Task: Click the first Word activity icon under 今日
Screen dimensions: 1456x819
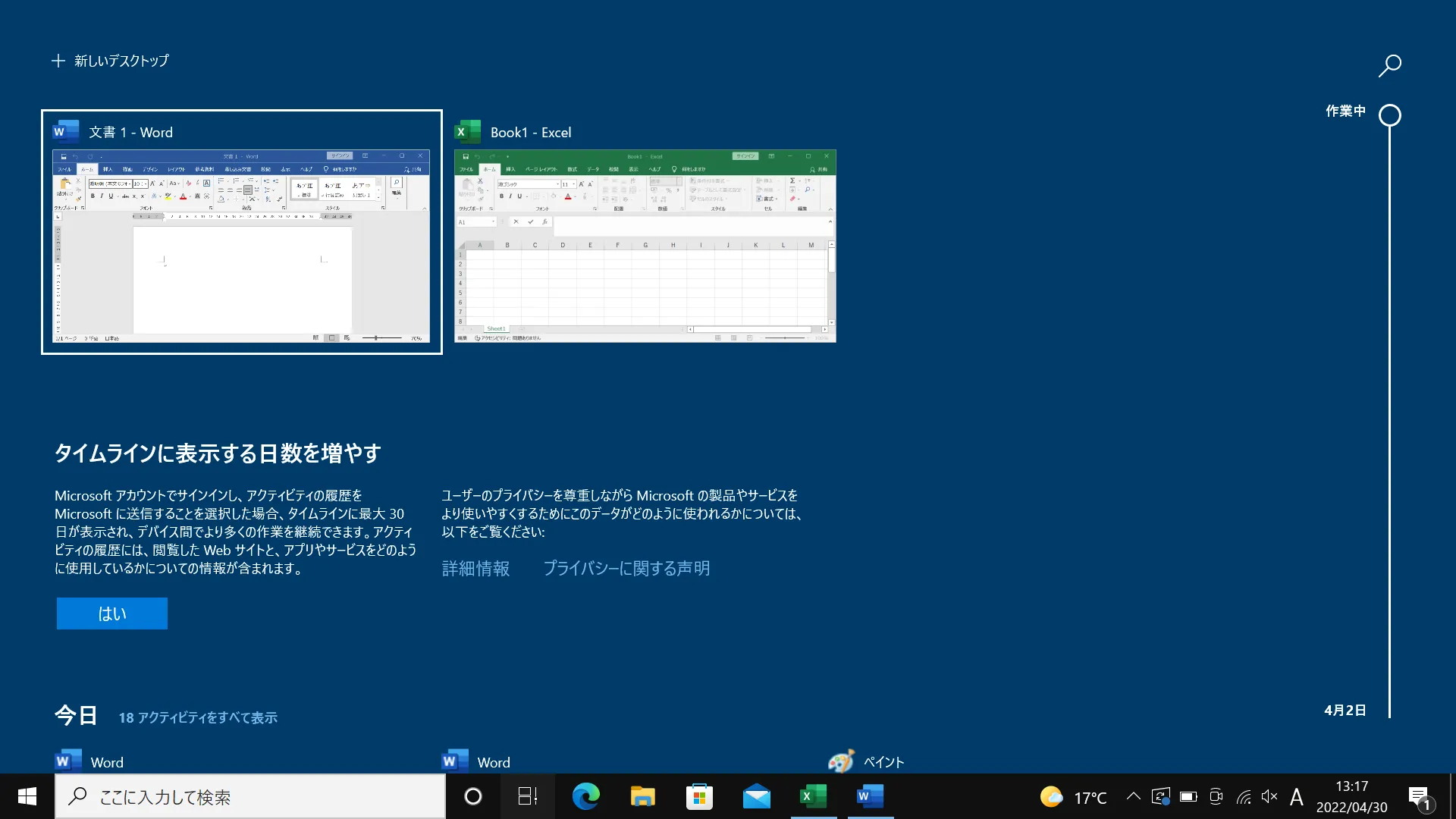Action: 68,761
